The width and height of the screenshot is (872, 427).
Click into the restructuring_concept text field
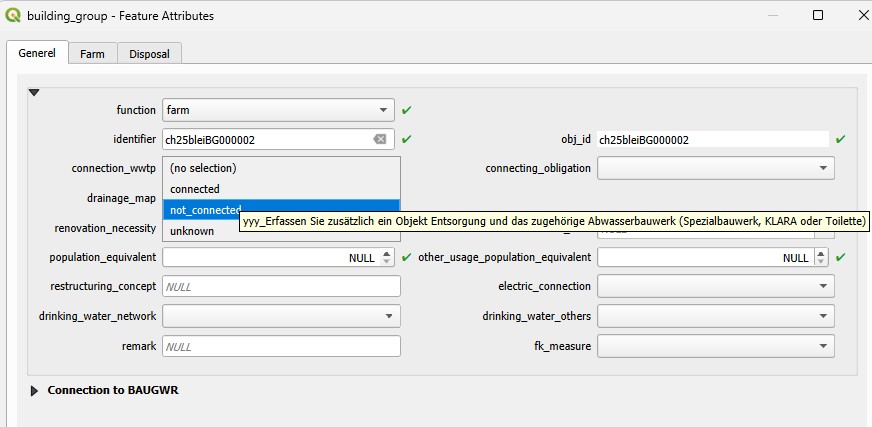[x=280, y=286]
